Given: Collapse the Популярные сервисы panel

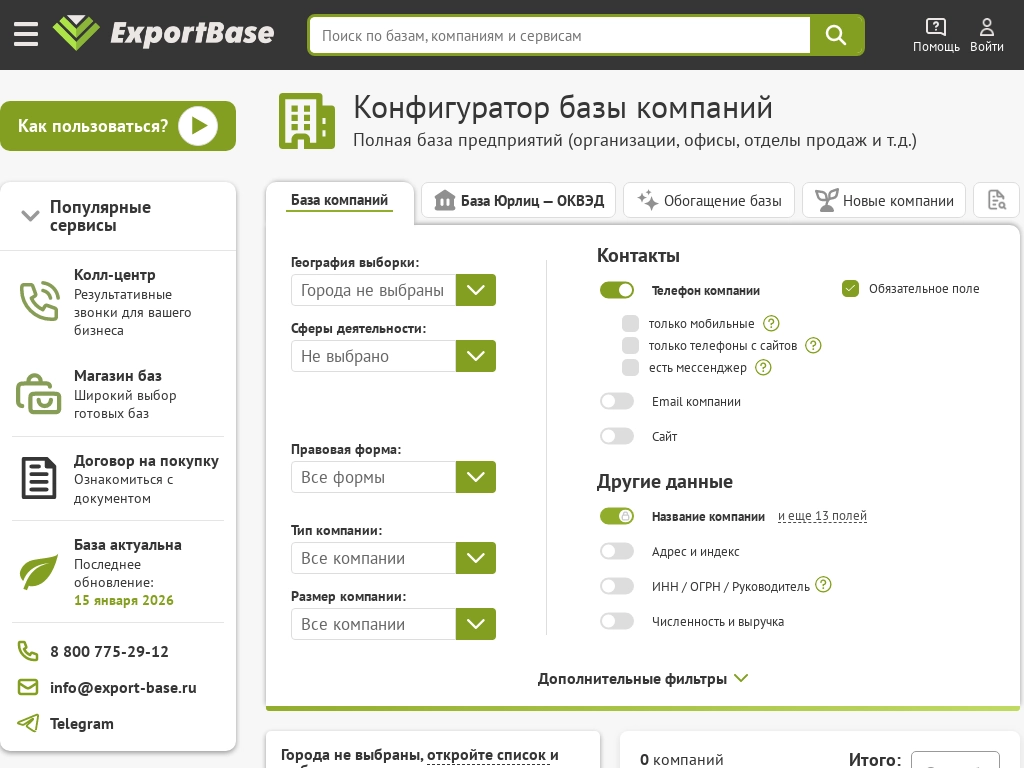Looking at the screenshot, I should click(30, 216).
